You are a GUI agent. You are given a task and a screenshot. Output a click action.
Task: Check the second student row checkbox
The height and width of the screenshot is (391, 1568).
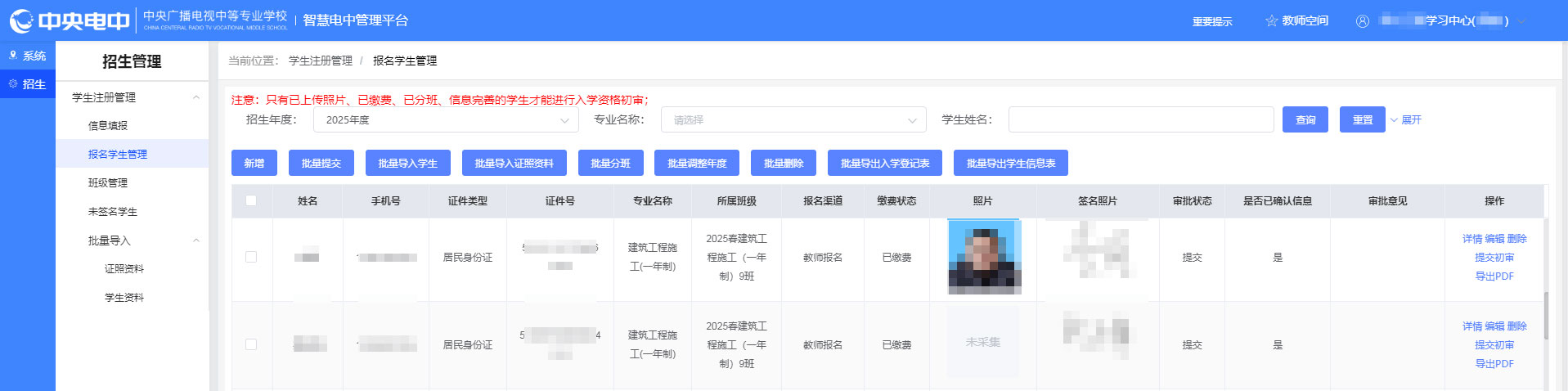pyautogui.click(x=251, y=344)
